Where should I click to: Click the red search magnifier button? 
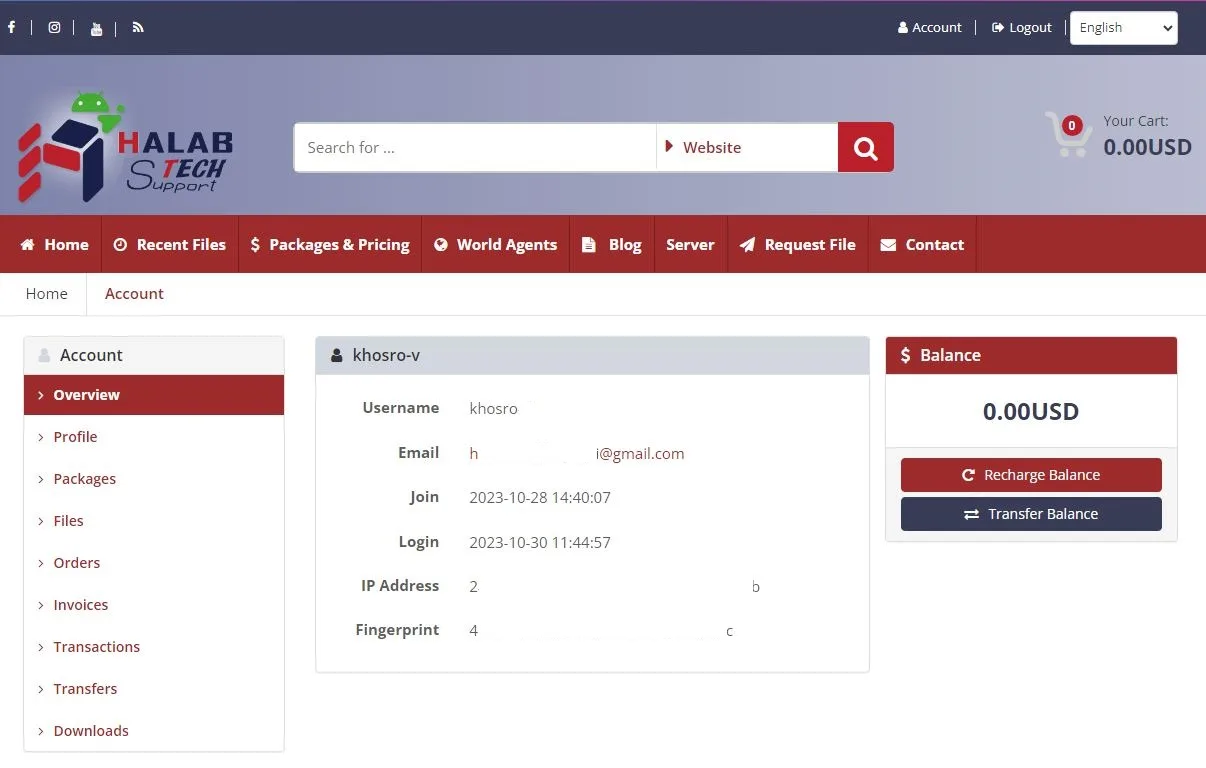[865, 148]
